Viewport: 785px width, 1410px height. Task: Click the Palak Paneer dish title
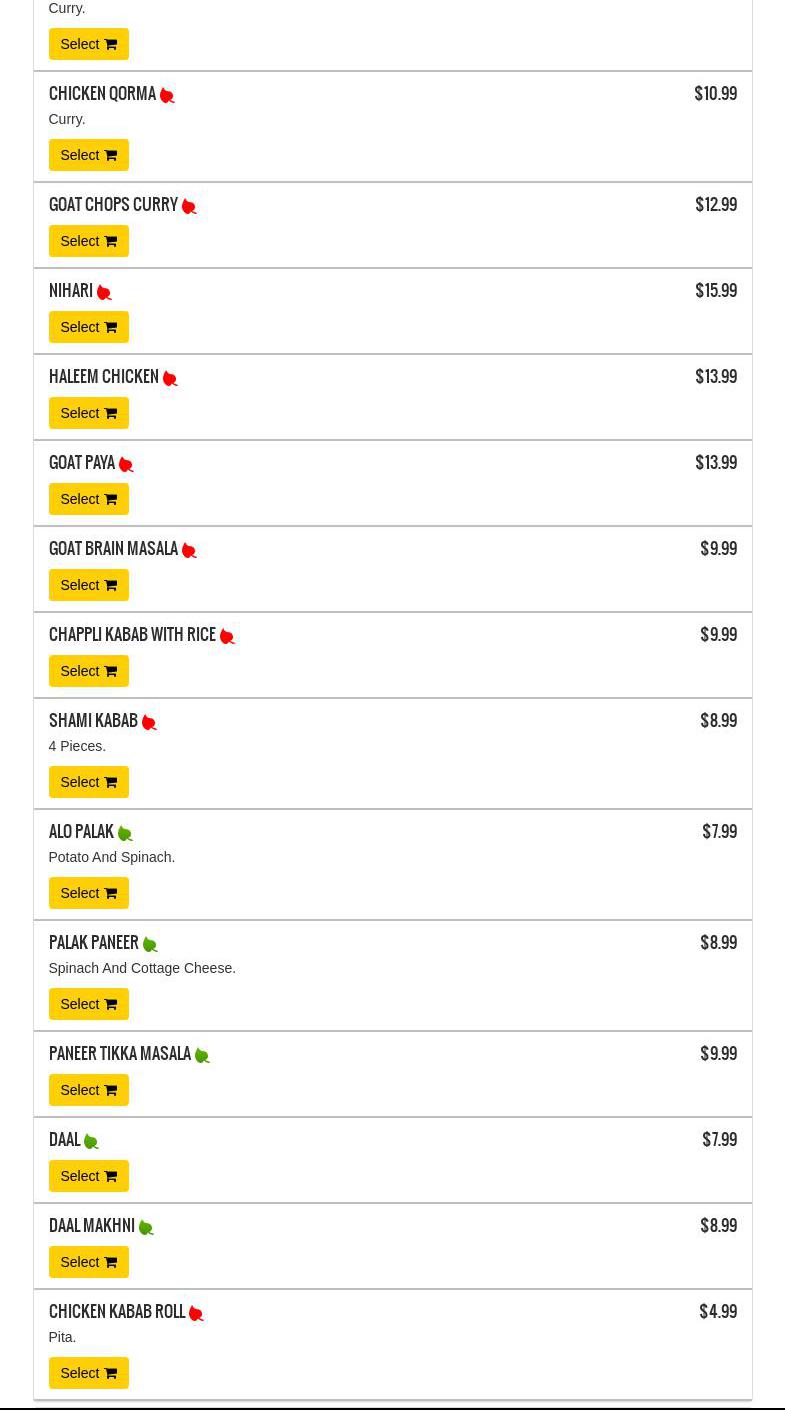(94, 943)
